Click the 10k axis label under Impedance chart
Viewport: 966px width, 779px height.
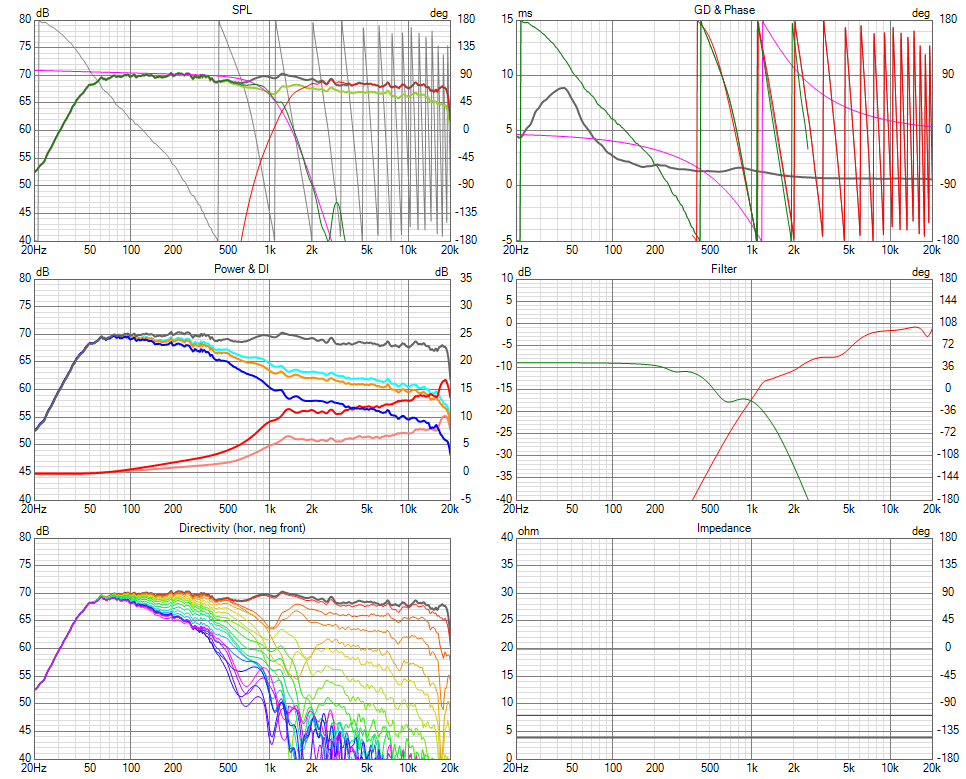[890, 768]
